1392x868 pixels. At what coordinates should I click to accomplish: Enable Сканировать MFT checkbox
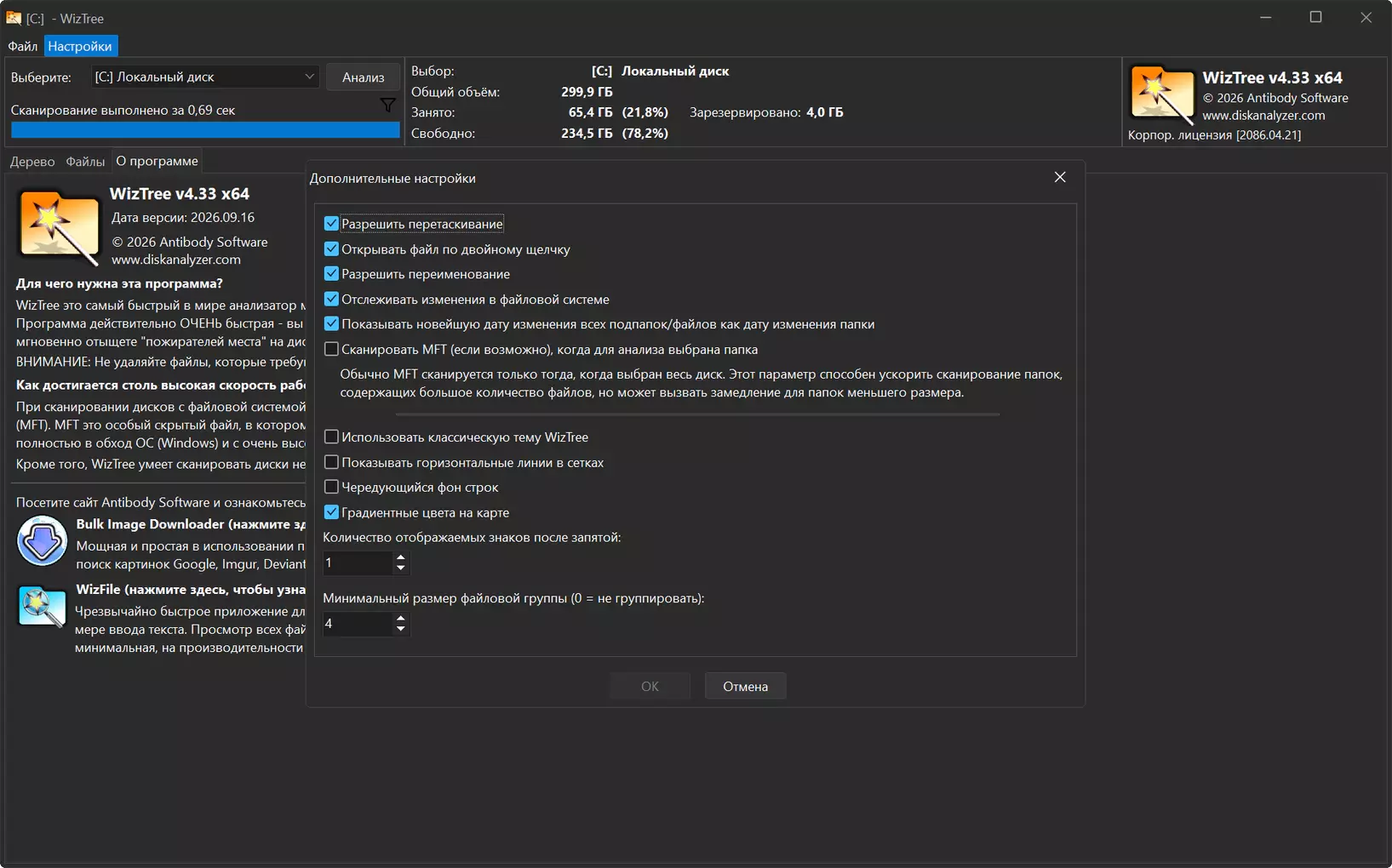(331, 349)
